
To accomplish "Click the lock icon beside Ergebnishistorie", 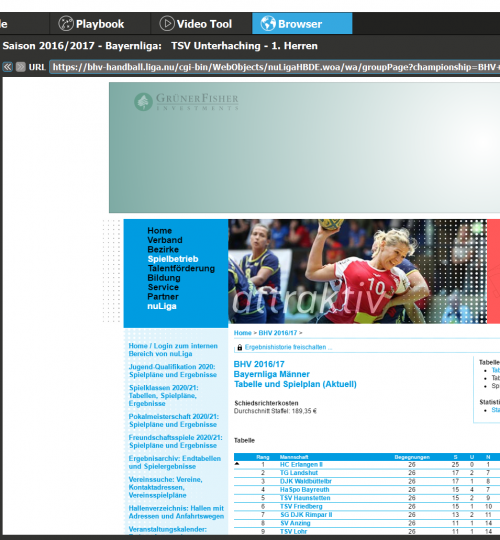I will [x=240, y=347].
